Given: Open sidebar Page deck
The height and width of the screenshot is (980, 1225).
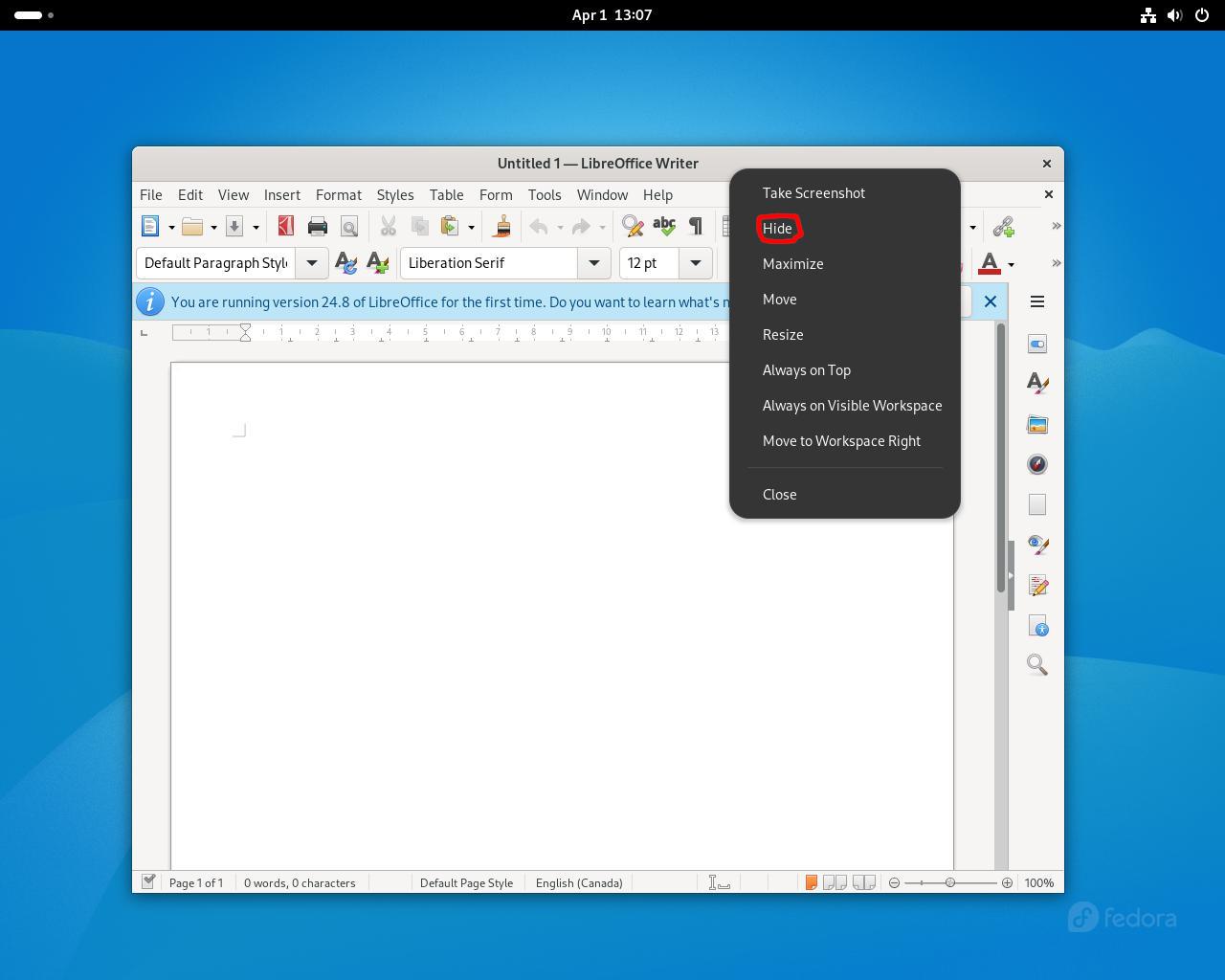Looking at the screenshot, I should (1037, 504).
